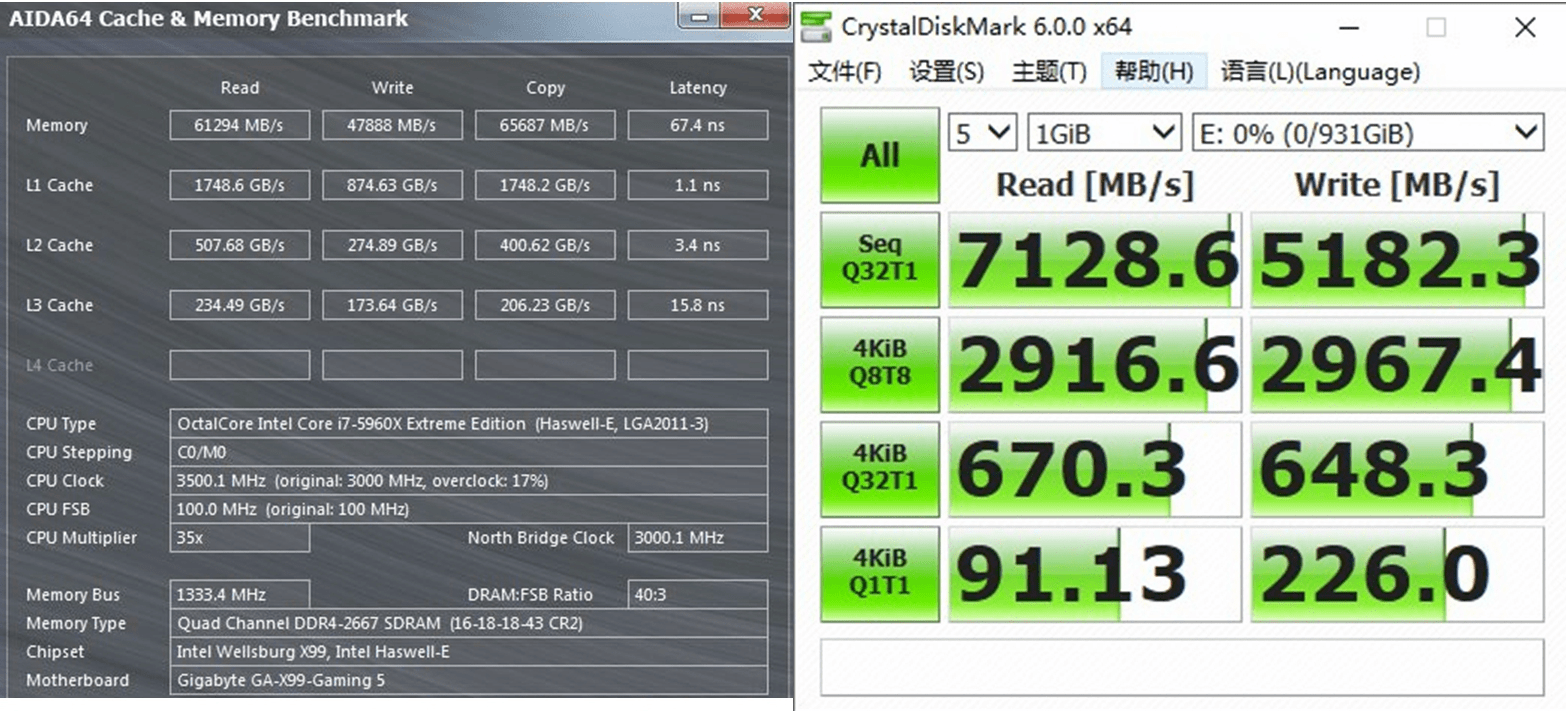
Task: Click the 4KiB Q8T8 read result 2916.6
Action: (x=1095, y=364)
